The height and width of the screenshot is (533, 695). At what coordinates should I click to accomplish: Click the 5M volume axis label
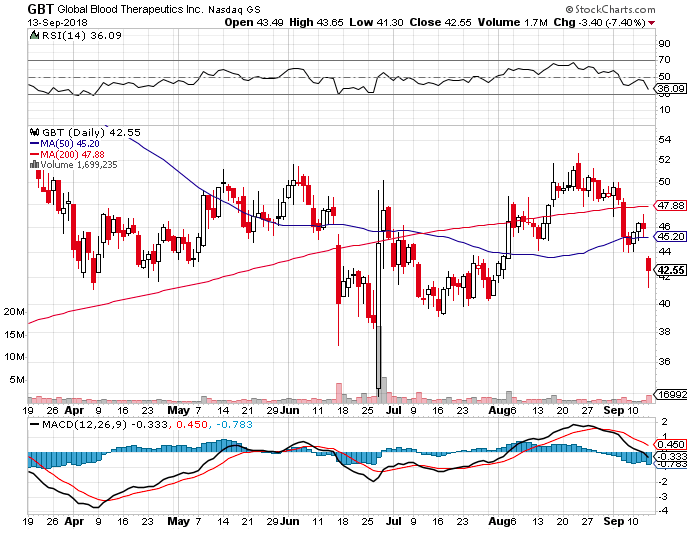pyautogui.click(x=17, y=380)
